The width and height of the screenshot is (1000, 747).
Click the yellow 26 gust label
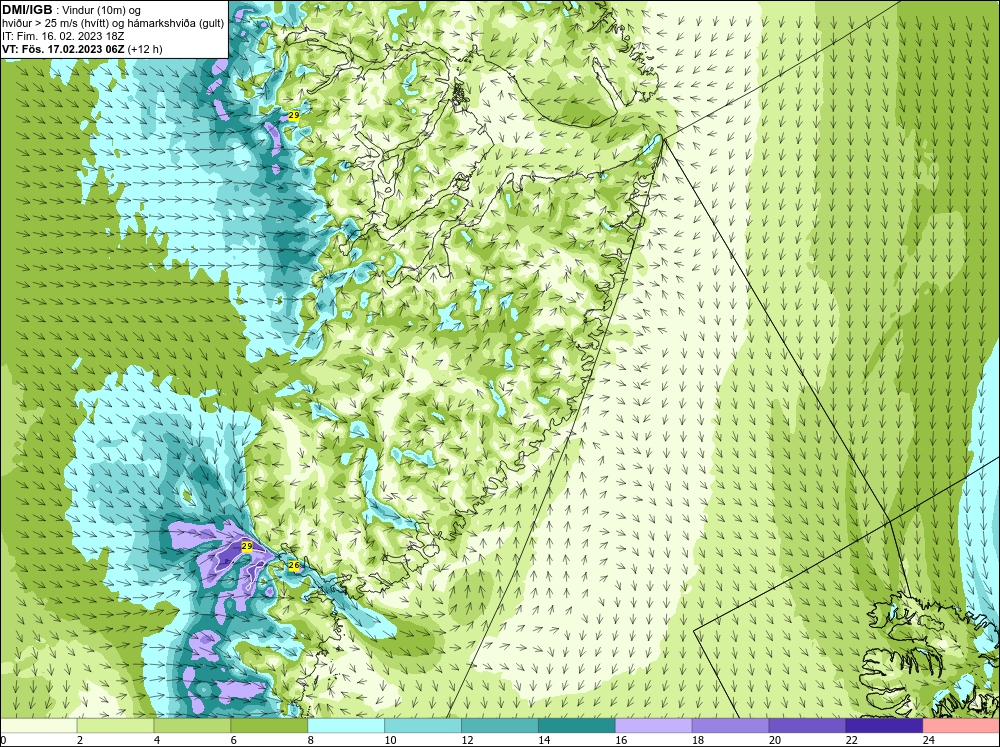[x=294, y=565]
